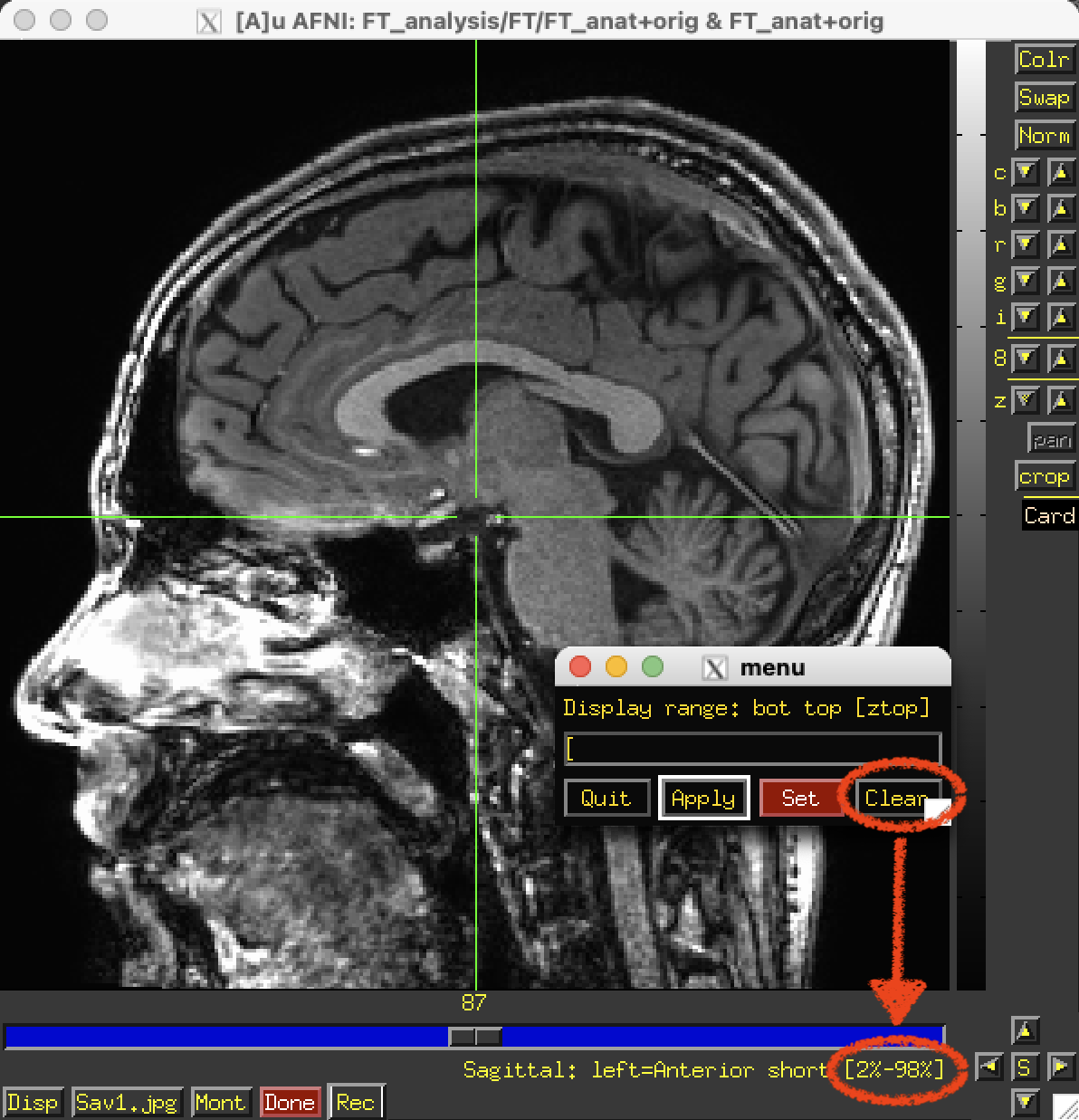This screenshot has width=1079, height=1120.
Task: Open the Disp display options panel
Action: click(x=33, y=1103)
